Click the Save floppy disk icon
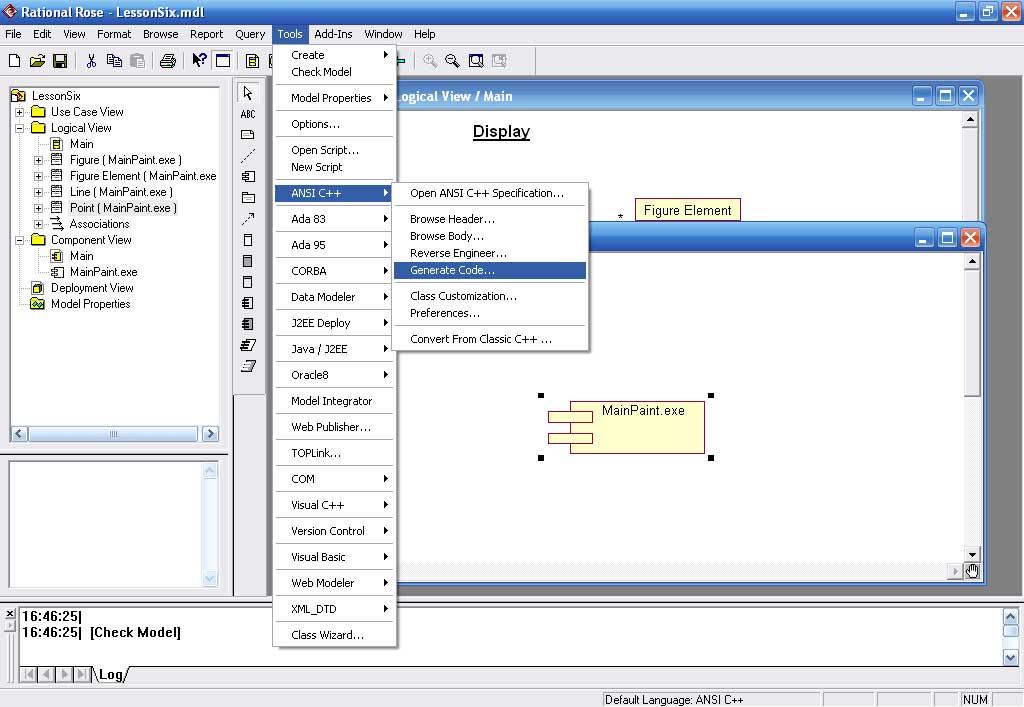This screenshot has height=707, width=1024. (60, 61)
